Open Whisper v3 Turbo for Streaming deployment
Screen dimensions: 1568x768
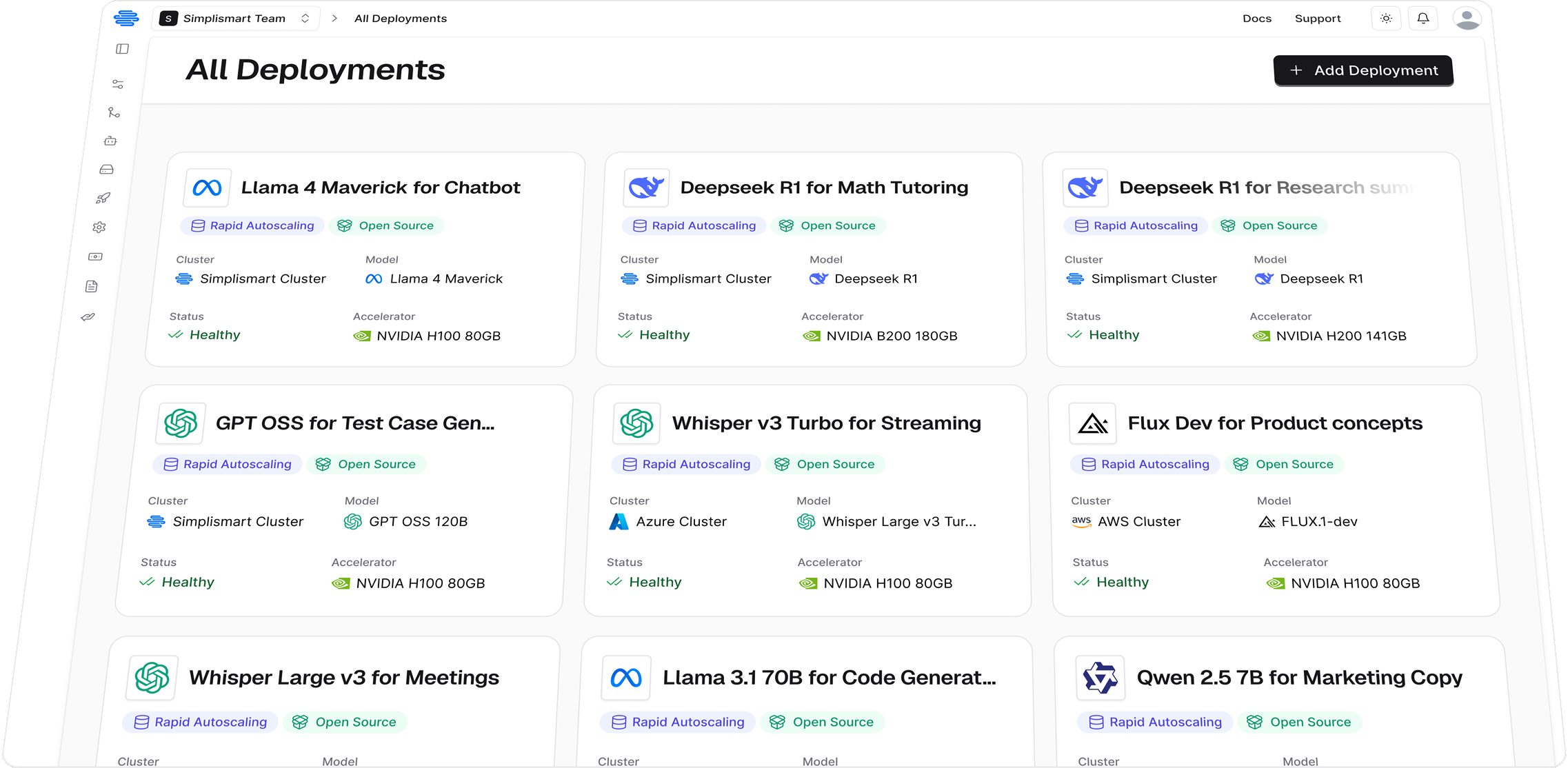click(x=826, y=423)
